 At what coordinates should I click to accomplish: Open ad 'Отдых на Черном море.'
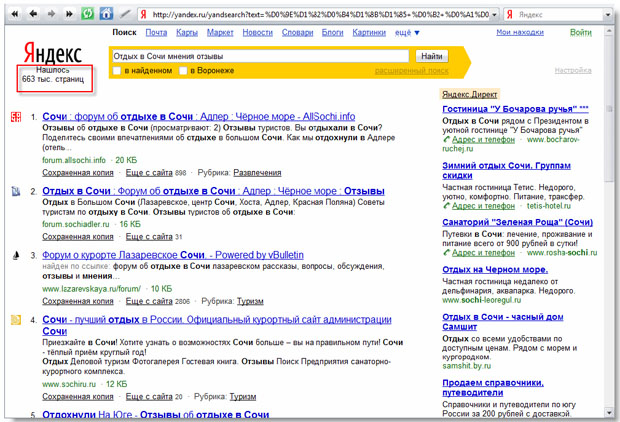point(495,270)
